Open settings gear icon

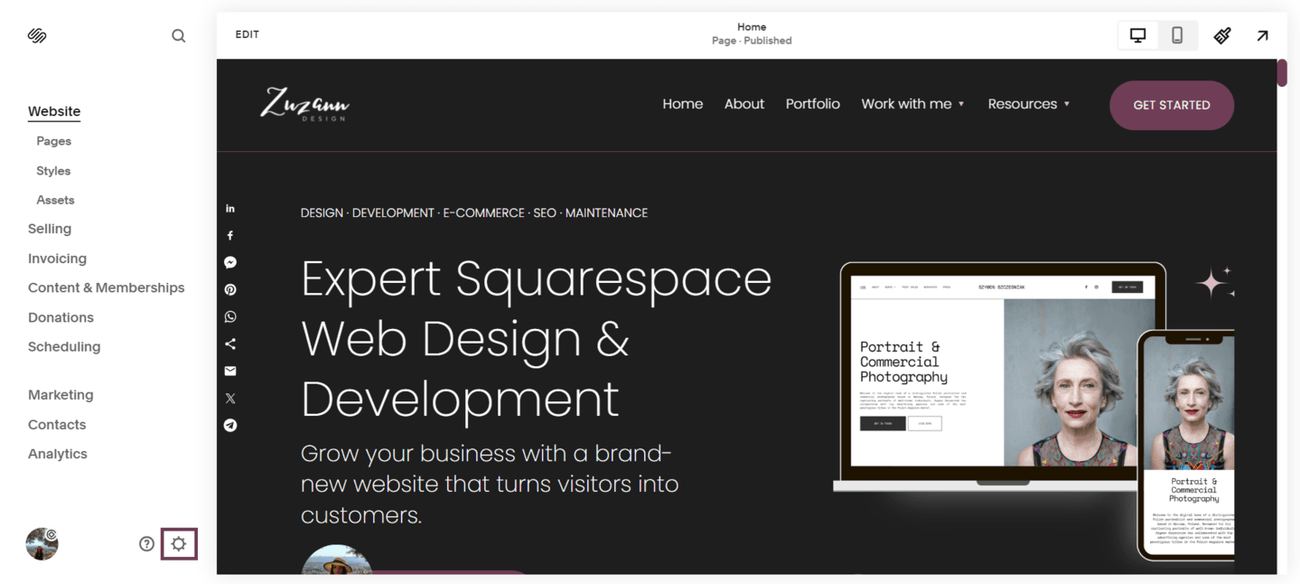pyautogui.click(x=179, y=544)
